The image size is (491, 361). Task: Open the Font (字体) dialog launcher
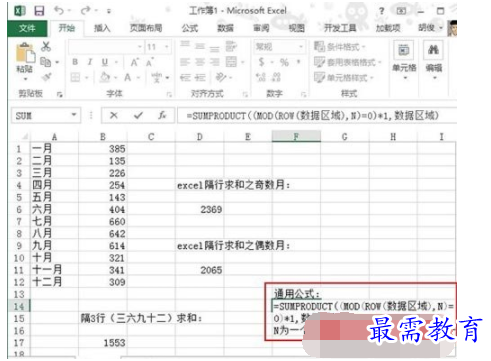(x=169, y=95)
